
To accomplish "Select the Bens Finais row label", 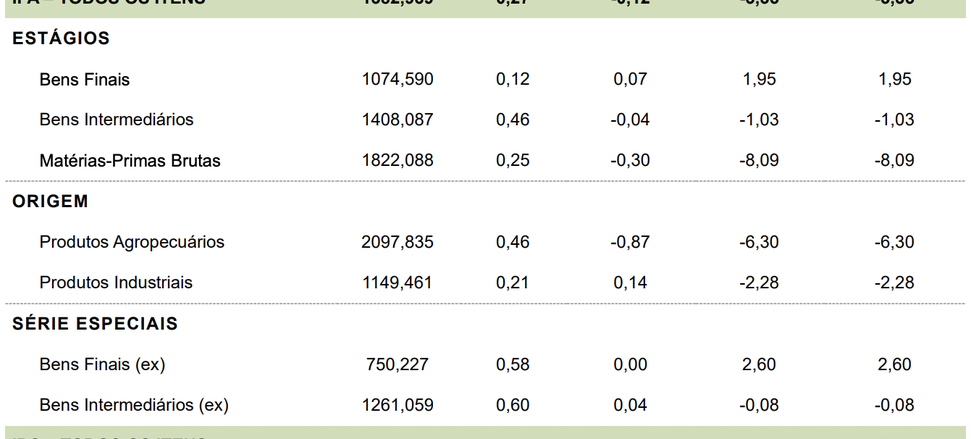I will (x=85, y=79).
